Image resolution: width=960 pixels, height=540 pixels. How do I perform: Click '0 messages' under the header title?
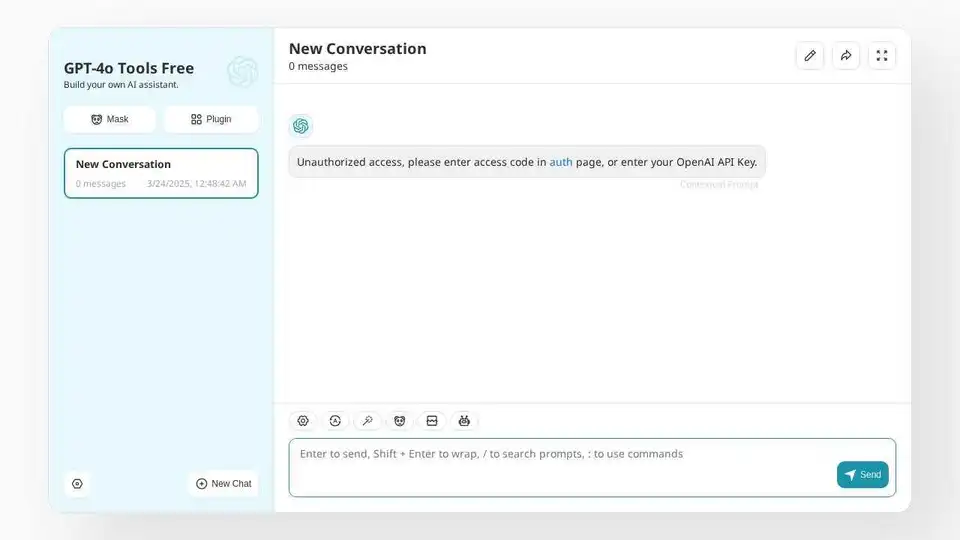pyautogui.click(x=318, y=66)
